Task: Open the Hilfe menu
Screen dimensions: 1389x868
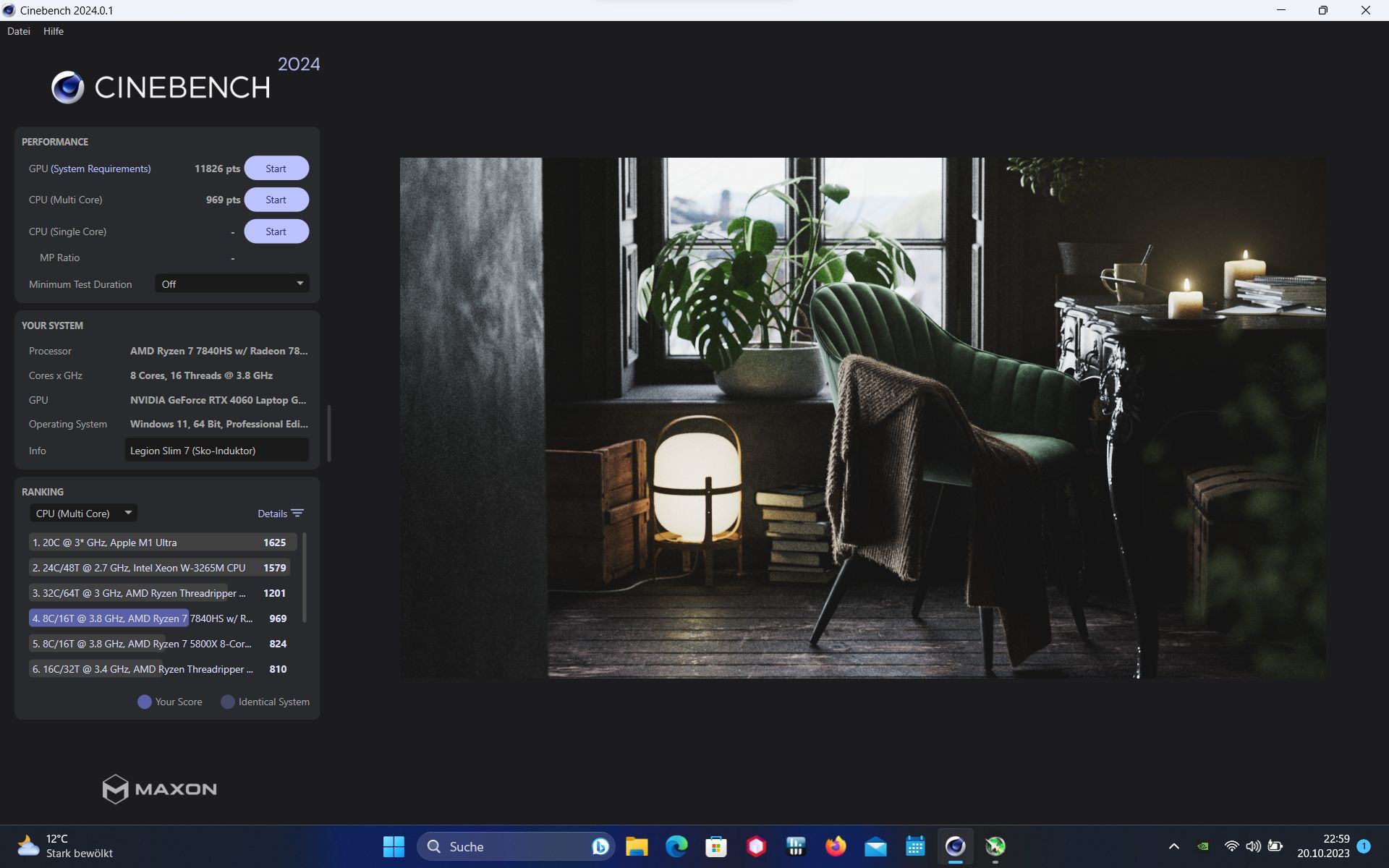Action: [x=54, y=31]
